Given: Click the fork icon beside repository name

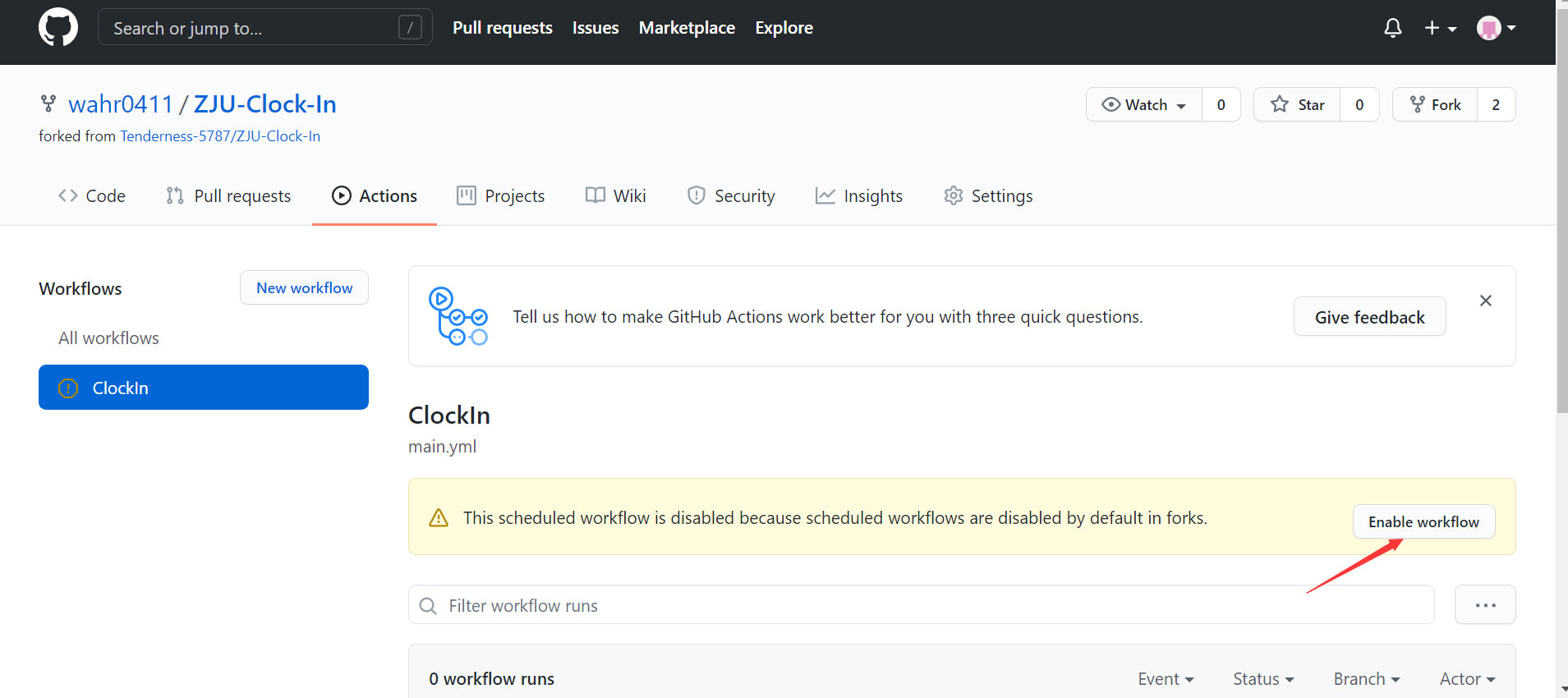Looking at the screenshot, I should [x=48, y=103].
